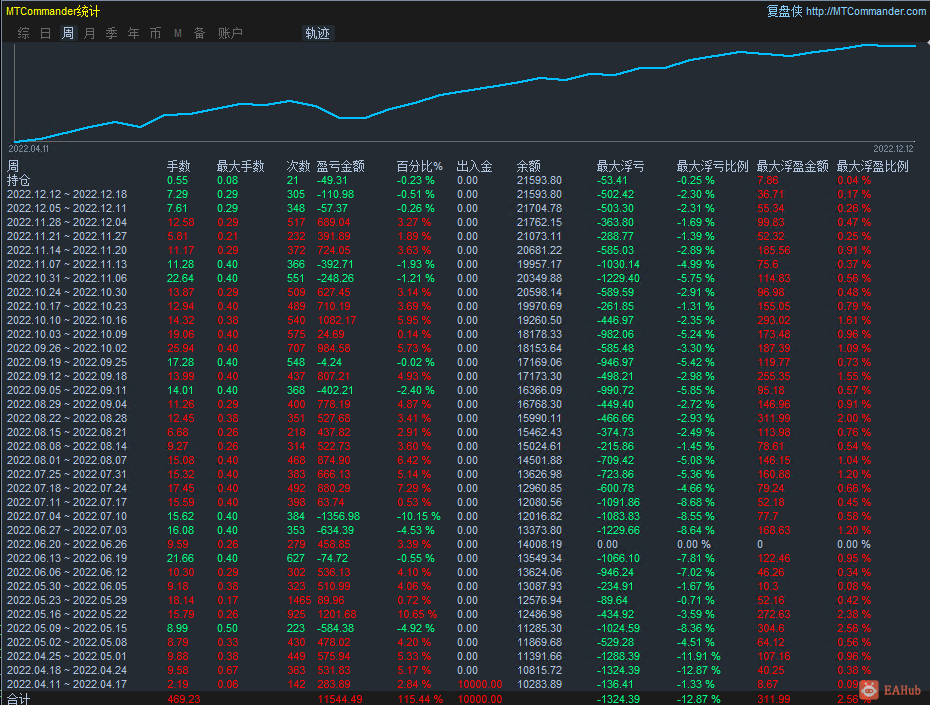Image resolution: width=930 pixels, height=705 pixels.
Task: Open the 月 monthly statistics tab
Action: click(x=90, y=33)
